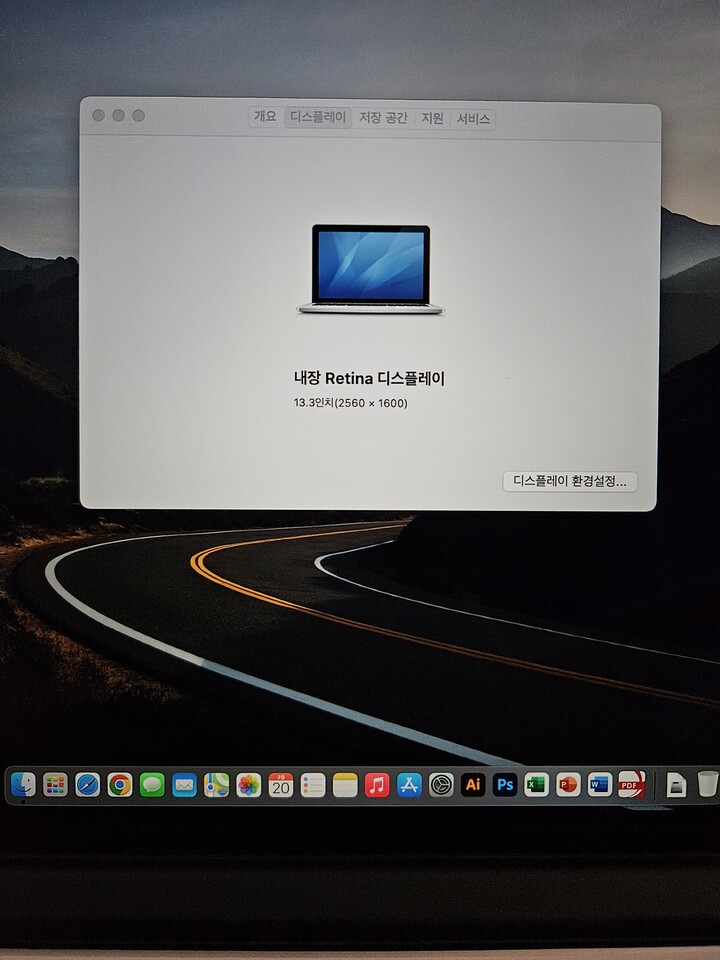Open the Messages app
This screenshot has height=960, width=720.
(152, 785)
